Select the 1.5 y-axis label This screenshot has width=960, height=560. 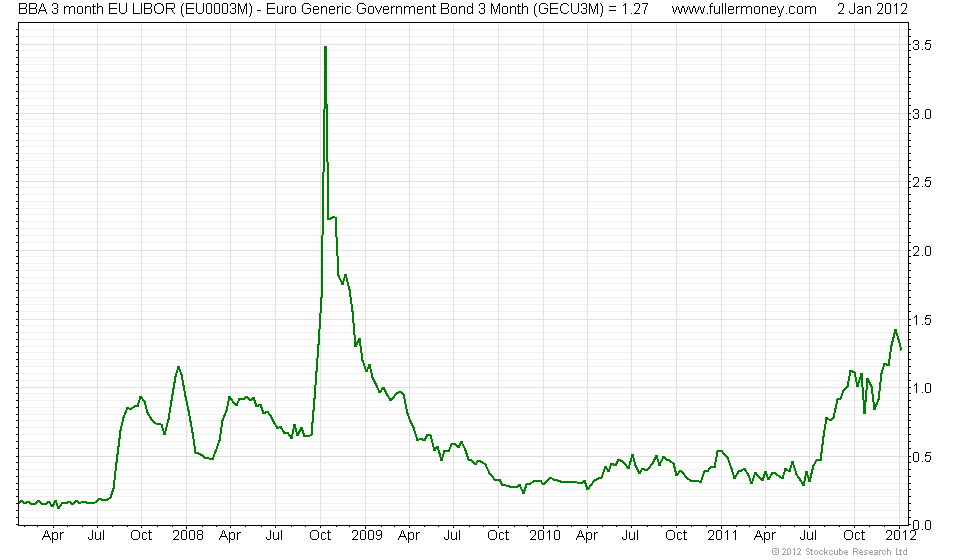pos(921,320)
